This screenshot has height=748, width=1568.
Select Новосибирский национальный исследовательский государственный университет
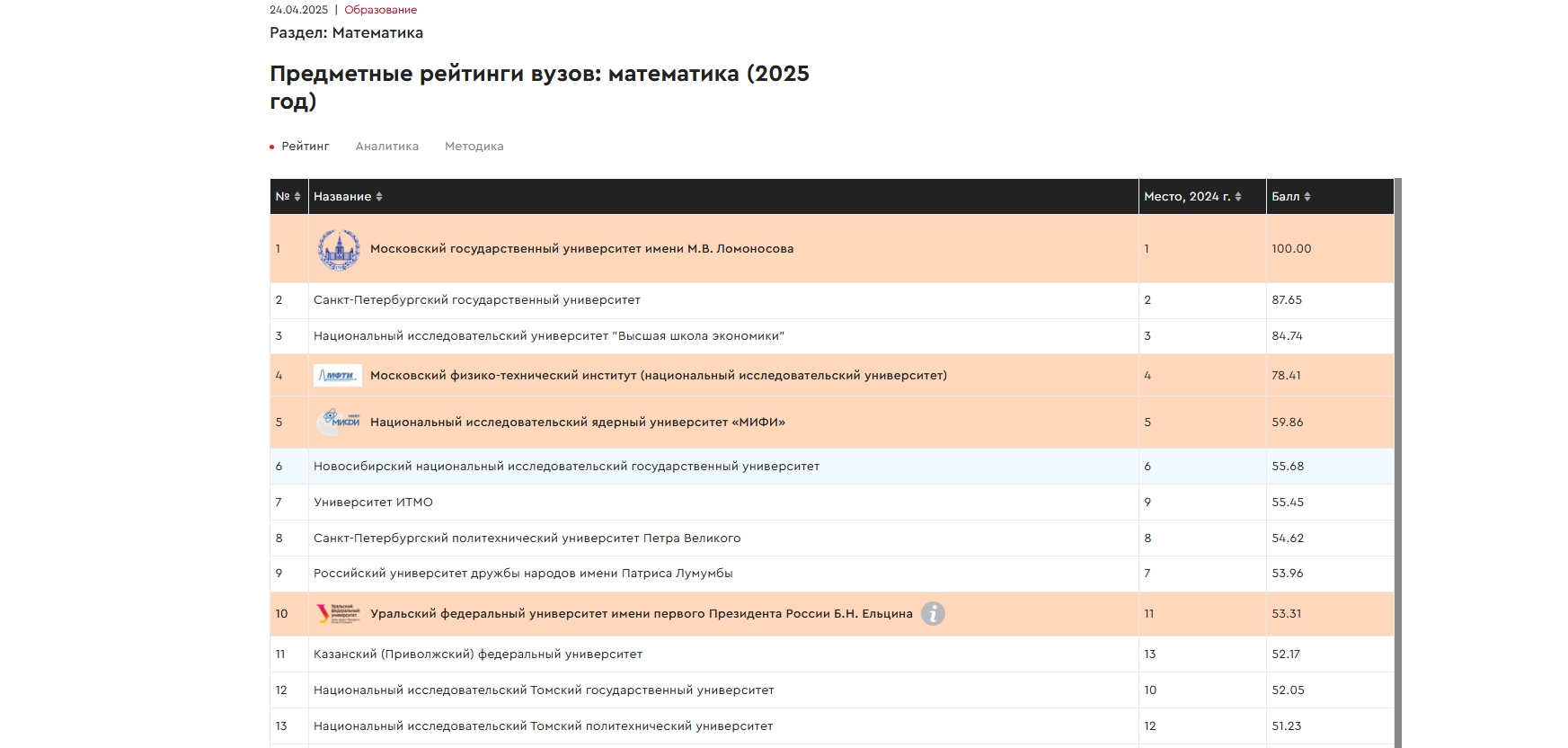tap(567, 467)
